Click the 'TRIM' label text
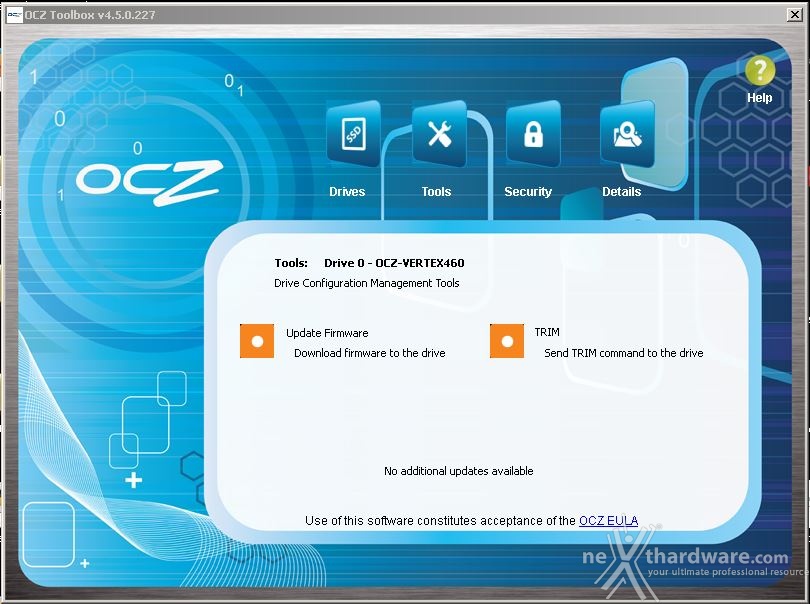810x604 pixels. 547,332
